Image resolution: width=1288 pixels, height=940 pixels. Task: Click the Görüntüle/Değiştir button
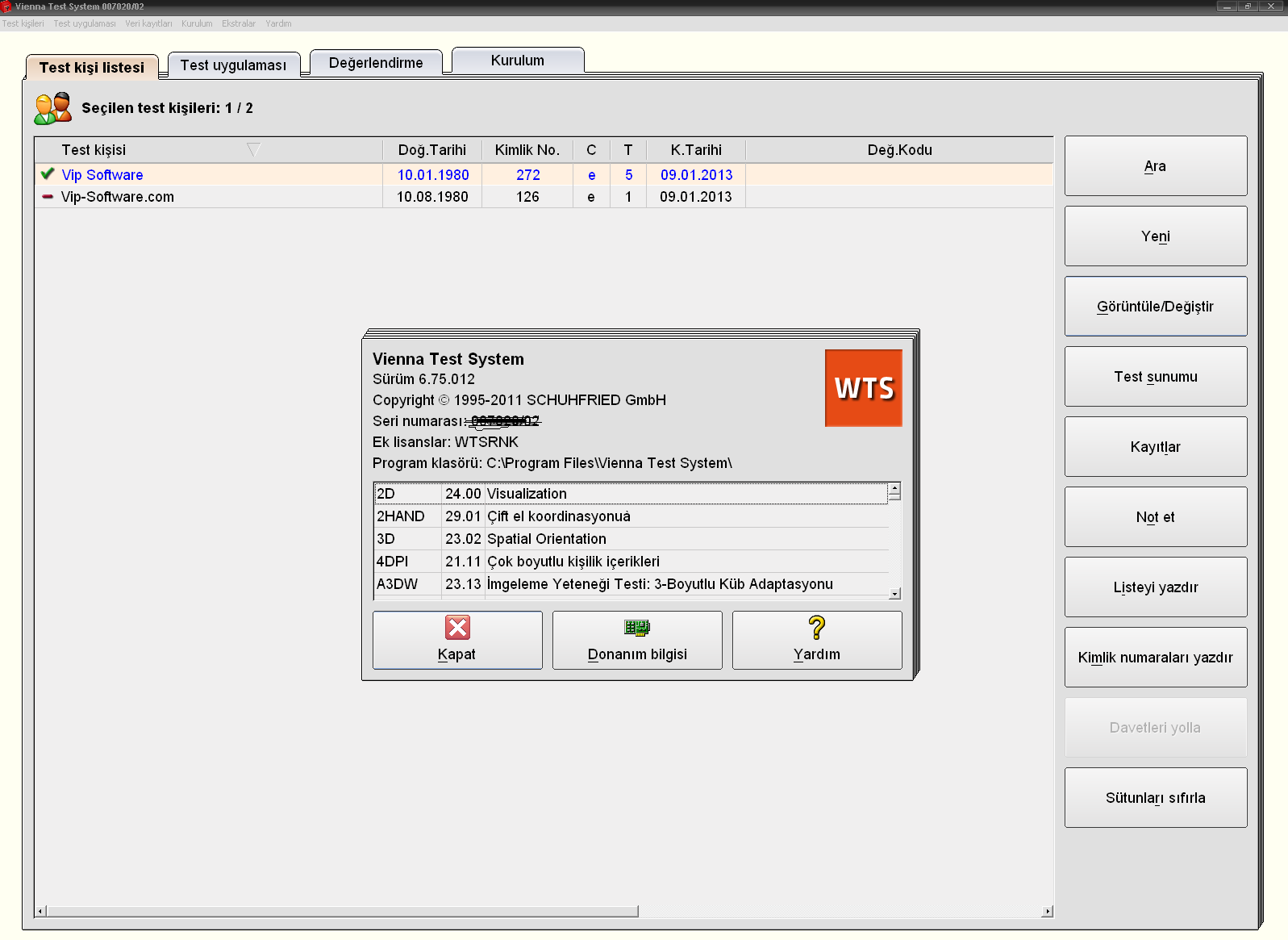pos(1156,306)
